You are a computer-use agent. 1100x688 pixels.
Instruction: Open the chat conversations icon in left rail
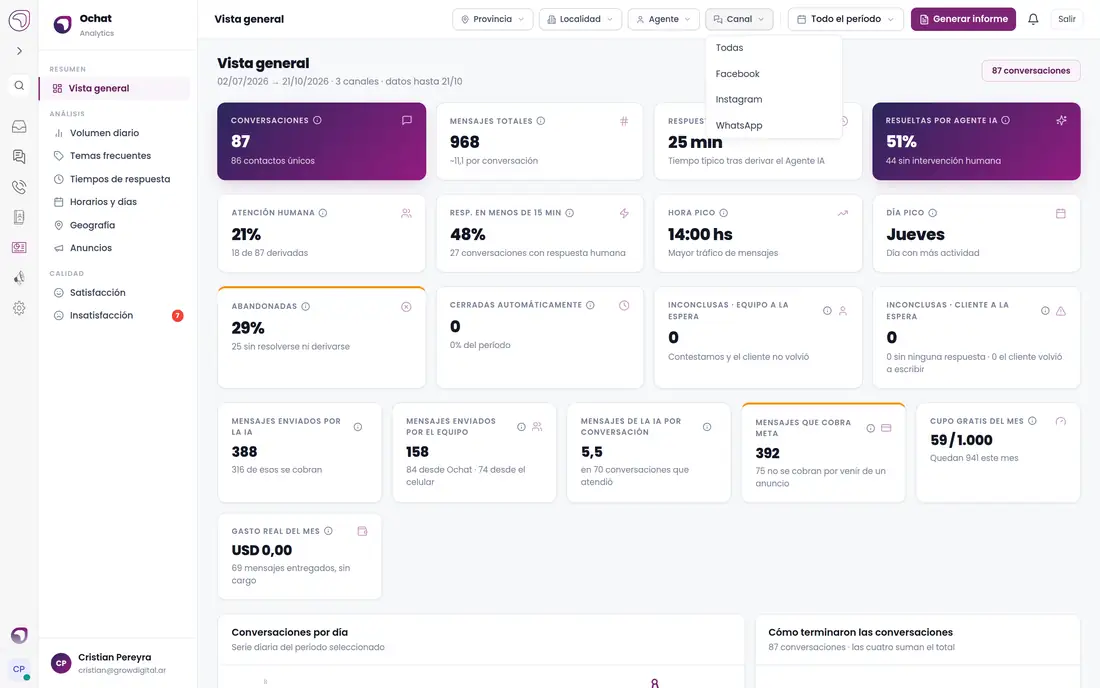coord(19,156)
